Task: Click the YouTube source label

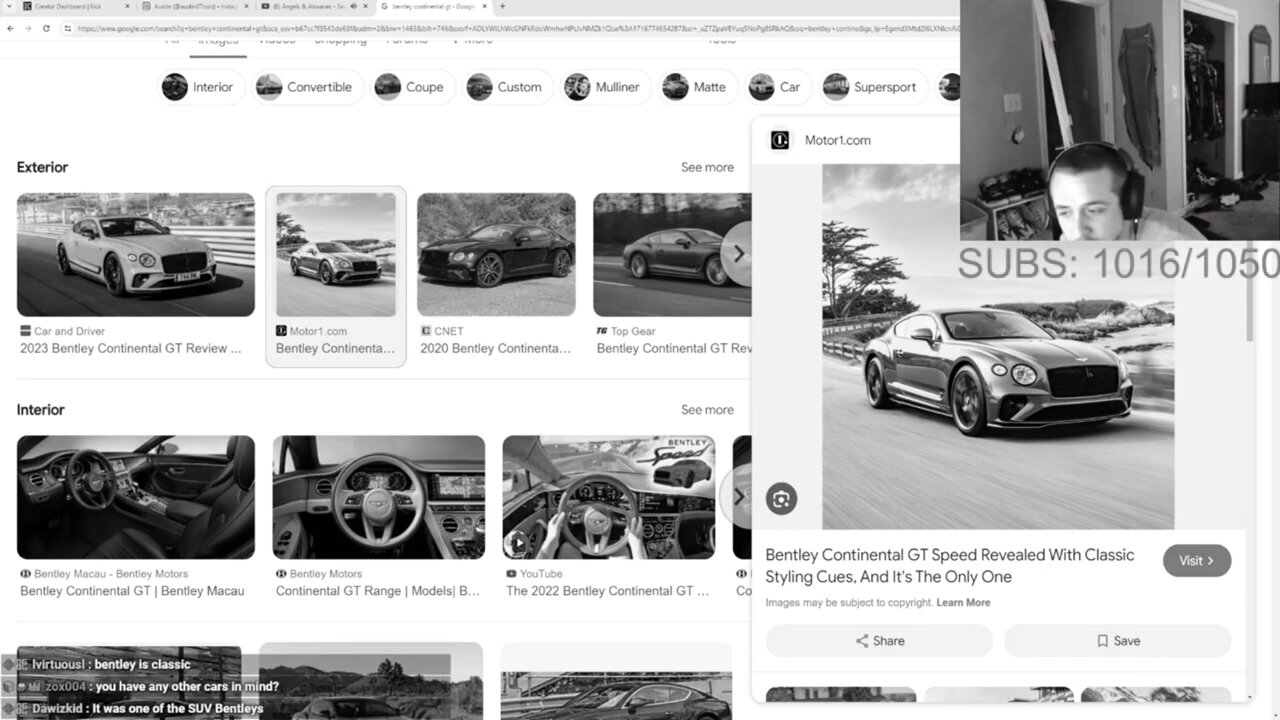Action: click(x=541, y=574)
